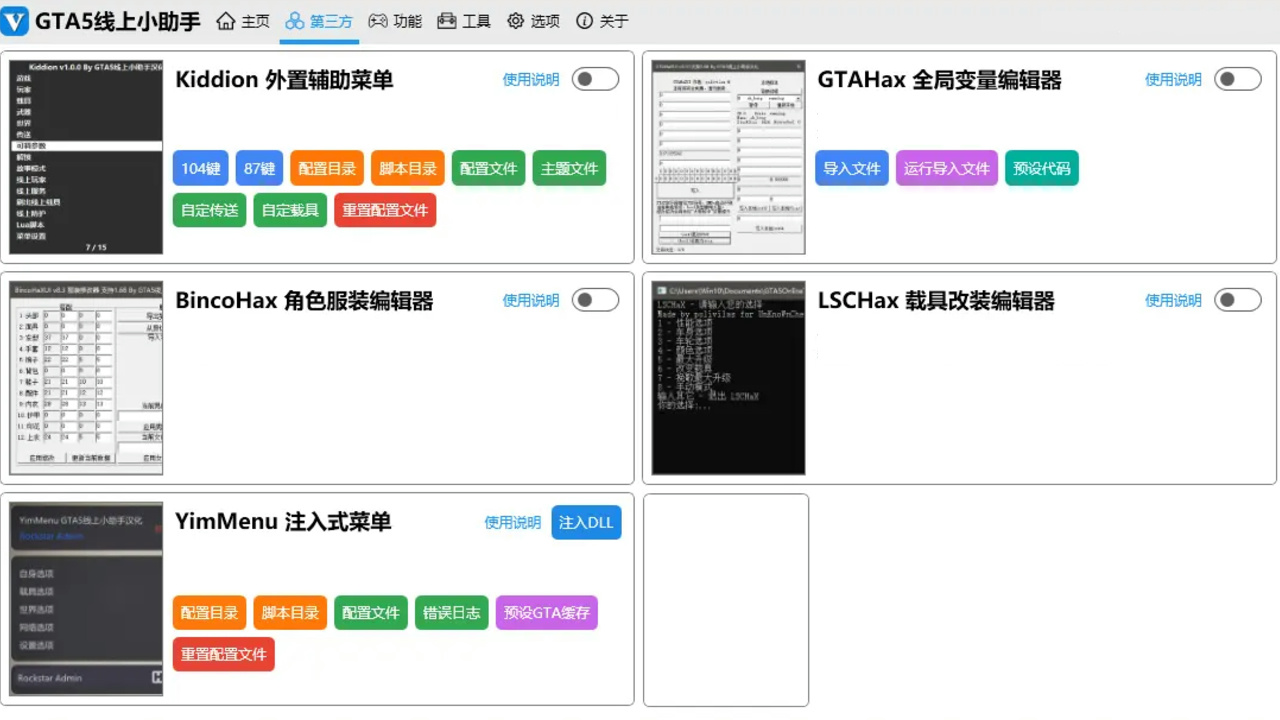Toggle the BincoHax 角色服装编辑器 switch
The image size is (1280, 720).
click(x=595, y=300)
